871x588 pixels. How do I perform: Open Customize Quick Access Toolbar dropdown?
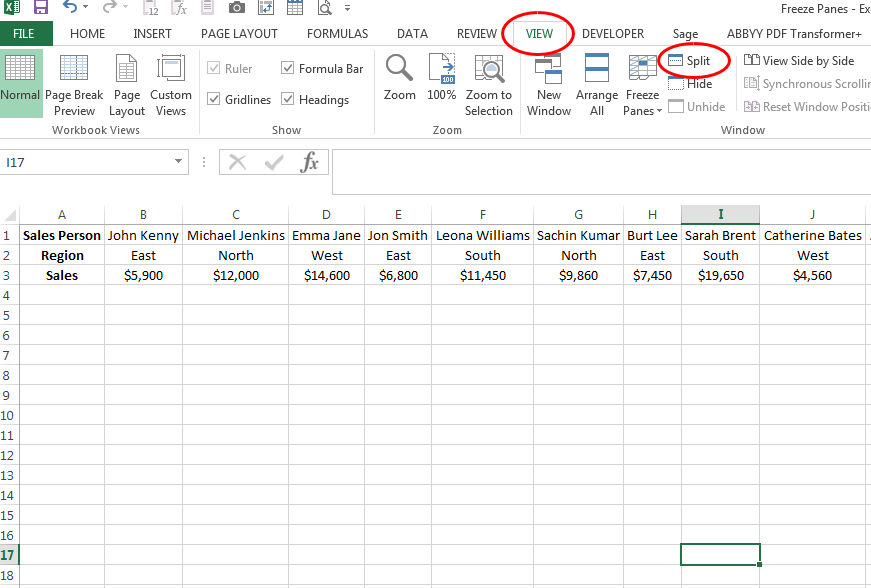click(x=348, y=8)
